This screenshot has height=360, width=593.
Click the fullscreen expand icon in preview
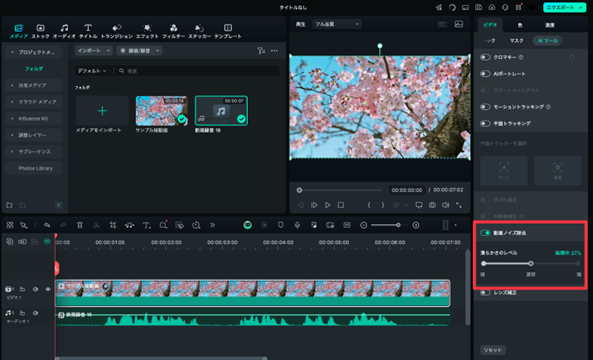[459, 205]
